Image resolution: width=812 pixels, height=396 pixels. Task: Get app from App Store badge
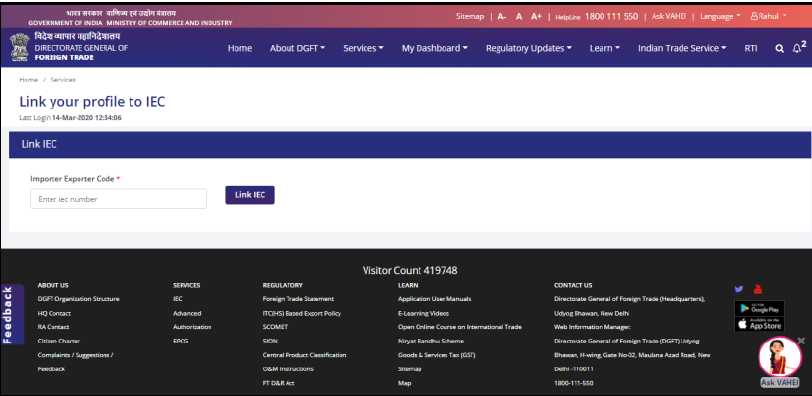pos(759,324)
